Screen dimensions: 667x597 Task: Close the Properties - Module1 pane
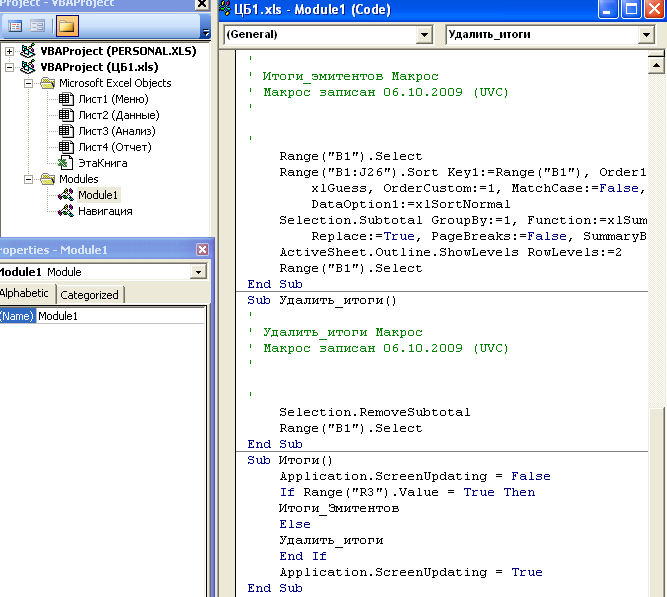[202, 249]
